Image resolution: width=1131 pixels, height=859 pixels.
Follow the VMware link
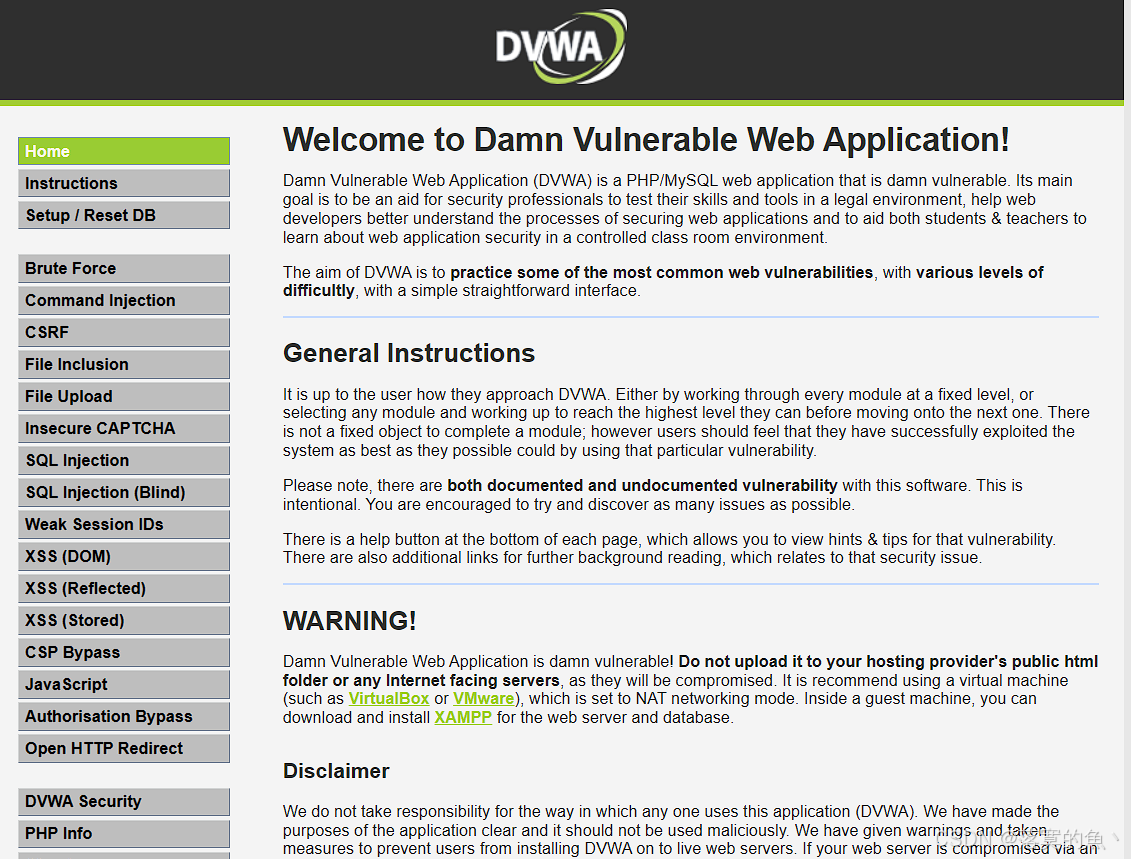[x=484, y=699]
